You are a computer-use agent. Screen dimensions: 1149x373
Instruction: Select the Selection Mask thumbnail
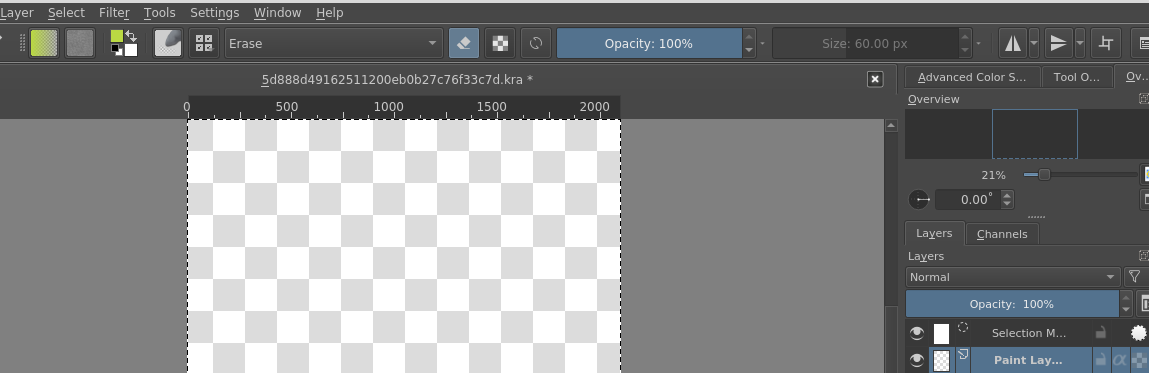pyautogui.click(x=942, y=333)
